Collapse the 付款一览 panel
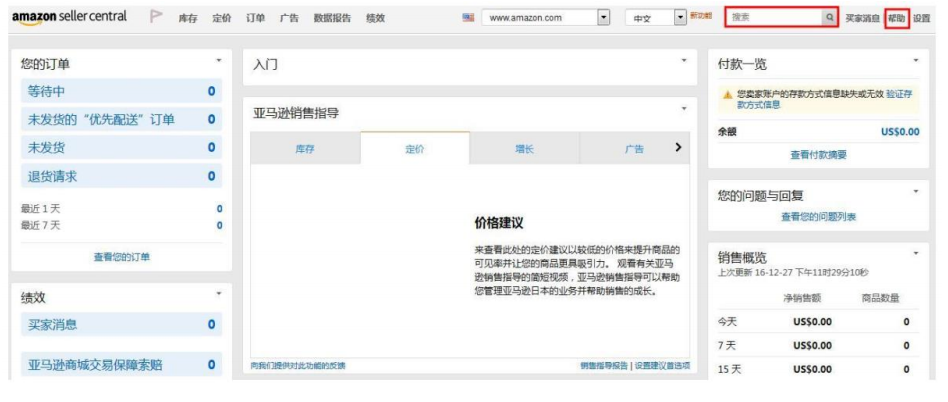 915,62
